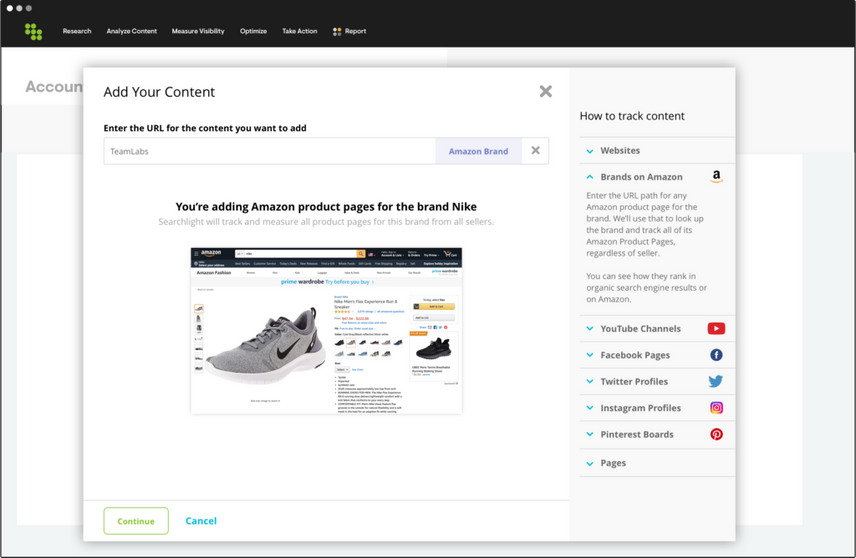
Task: Click the Continue button
Action: (136, 521)
